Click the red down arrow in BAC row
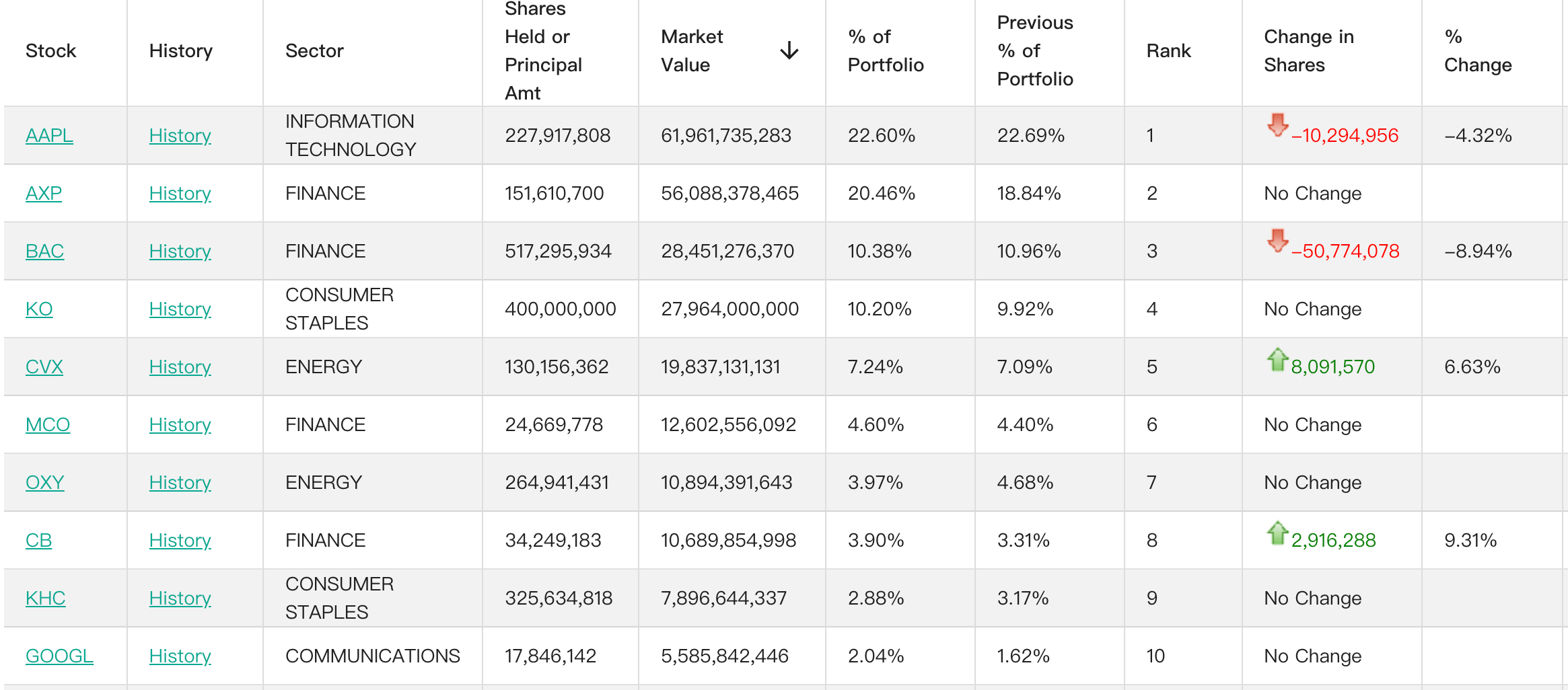Screen dimensions: 1568x690 [1277, 241]
